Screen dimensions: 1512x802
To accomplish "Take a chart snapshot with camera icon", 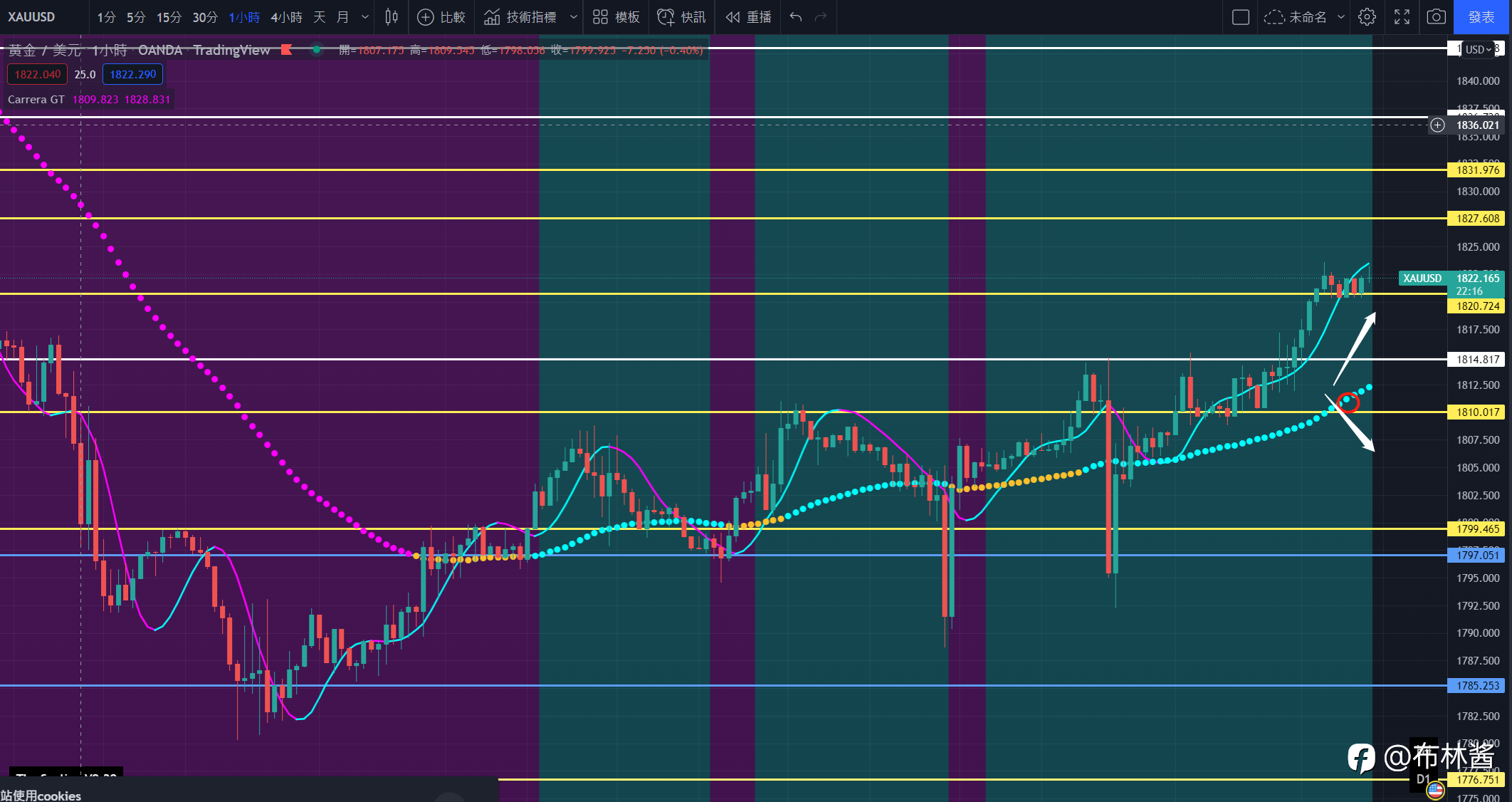I will pyautogui.click(x=1436, y=16).
